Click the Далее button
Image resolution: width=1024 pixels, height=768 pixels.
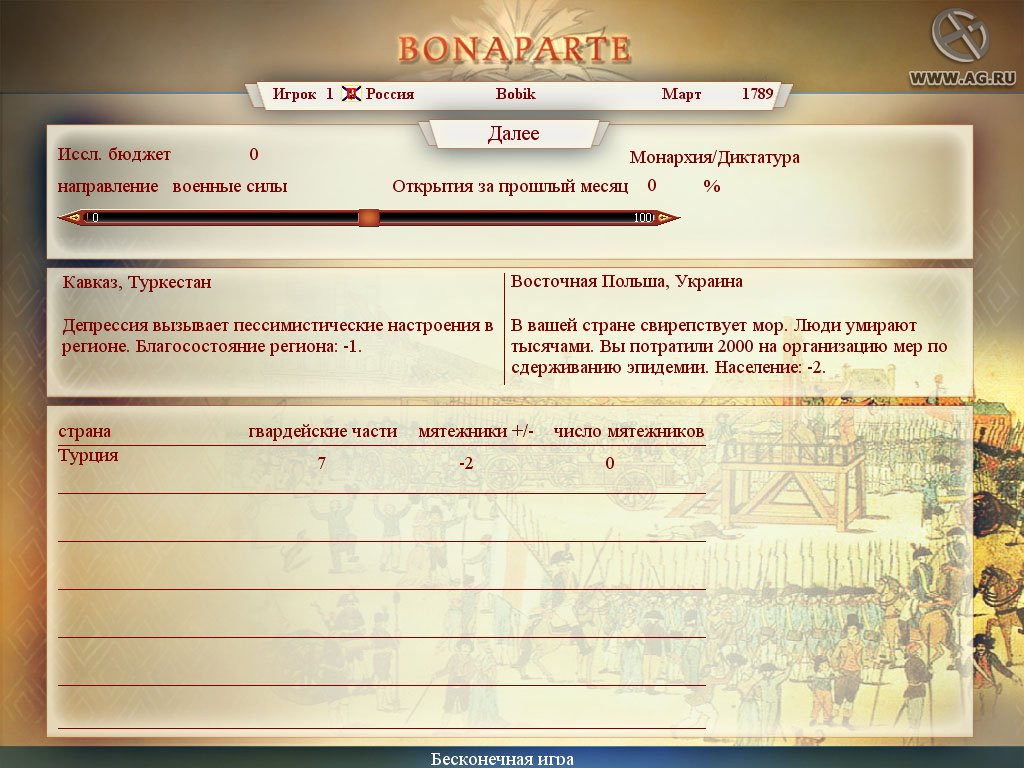pos(513,134)
